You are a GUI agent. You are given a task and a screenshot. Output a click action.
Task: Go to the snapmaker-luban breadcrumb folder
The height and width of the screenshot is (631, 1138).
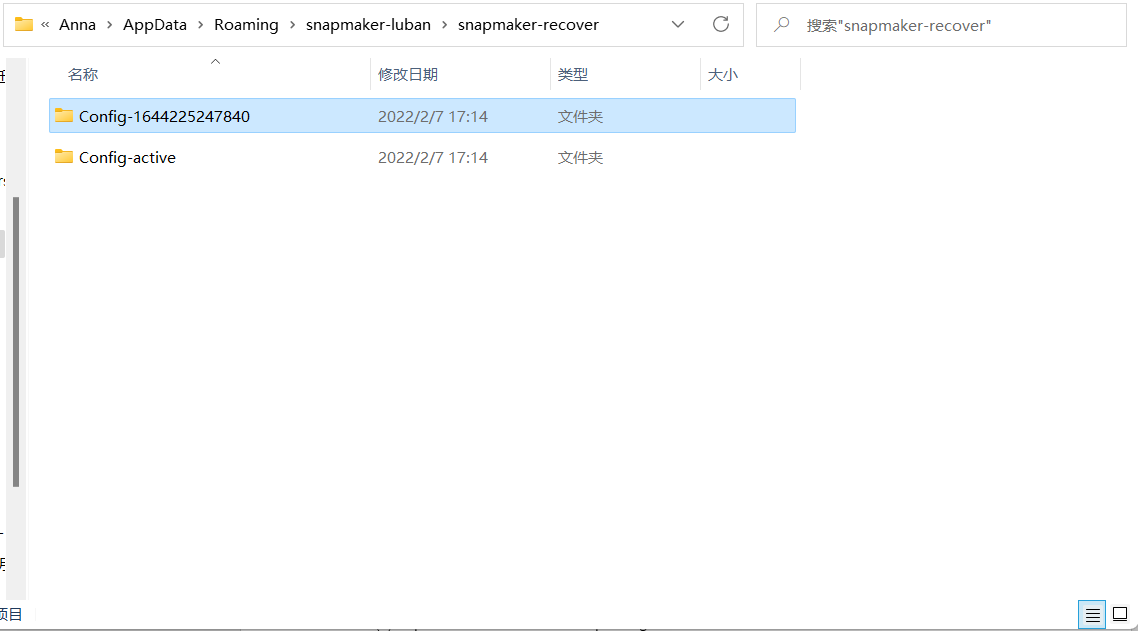368,25
